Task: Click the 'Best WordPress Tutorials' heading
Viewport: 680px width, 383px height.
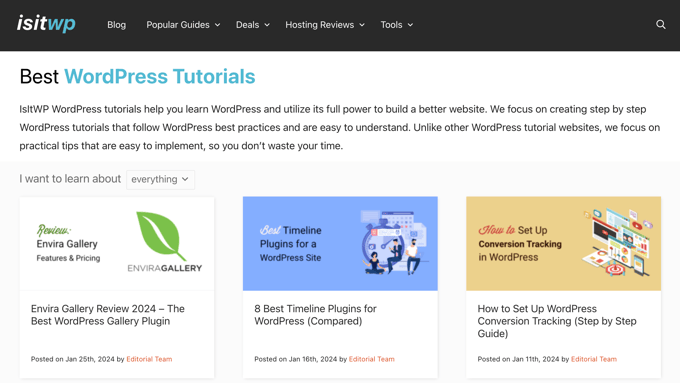Action: pos(137,76)
